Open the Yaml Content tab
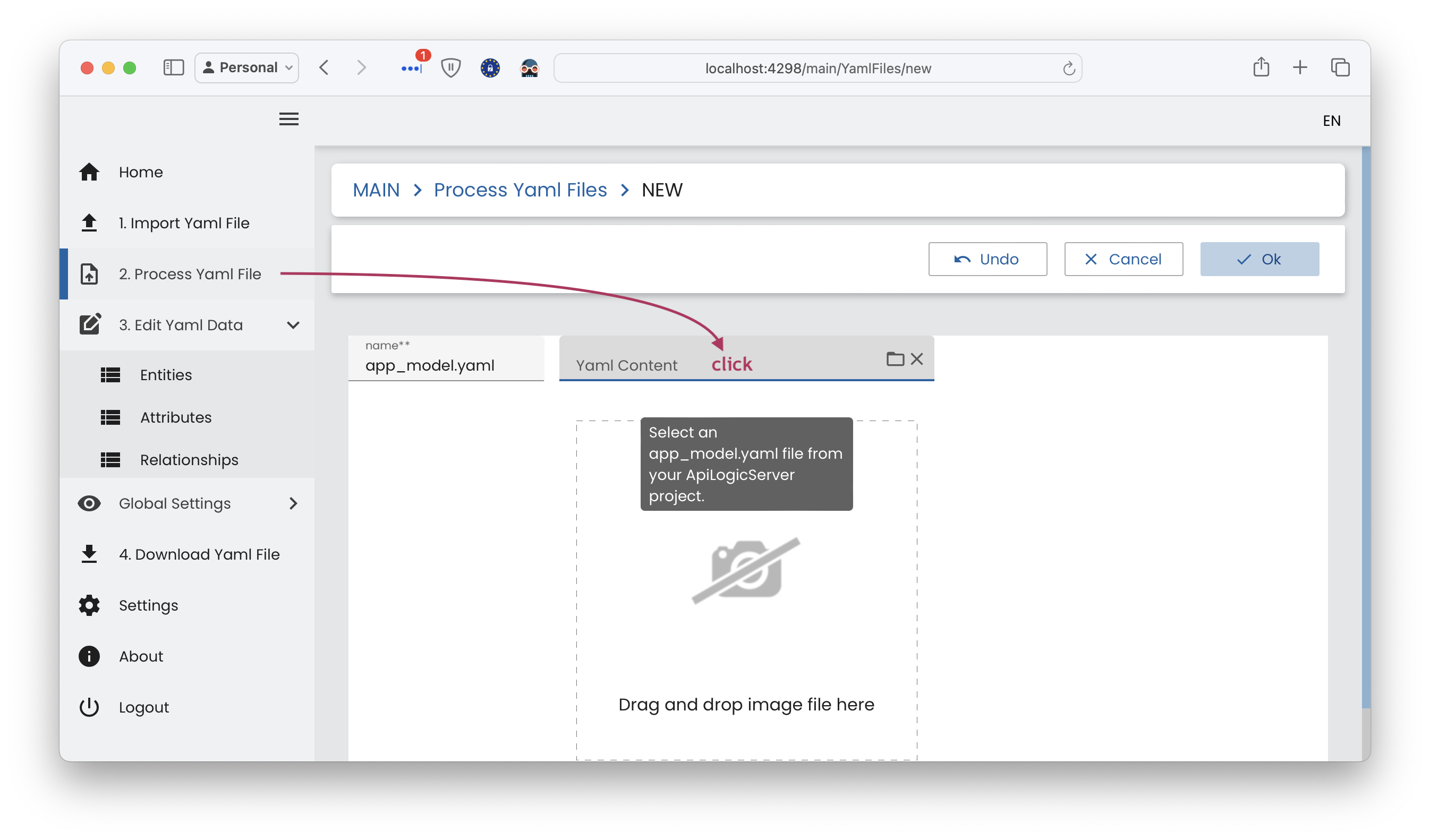The image size is (1430, 840). pyautogui.click(x=627, y=364)
